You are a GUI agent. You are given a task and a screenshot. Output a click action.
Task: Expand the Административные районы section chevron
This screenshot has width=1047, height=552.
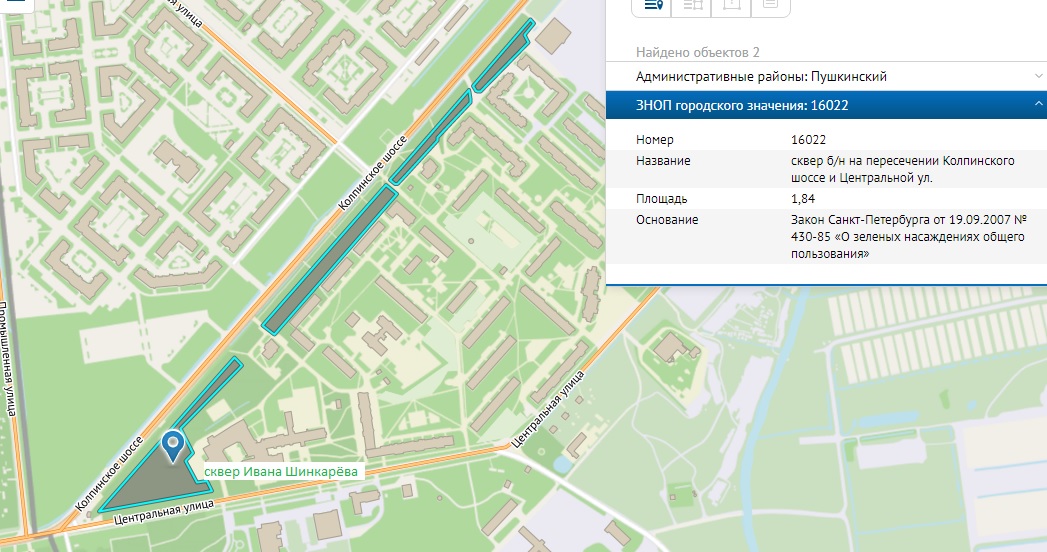(1039, 76)
